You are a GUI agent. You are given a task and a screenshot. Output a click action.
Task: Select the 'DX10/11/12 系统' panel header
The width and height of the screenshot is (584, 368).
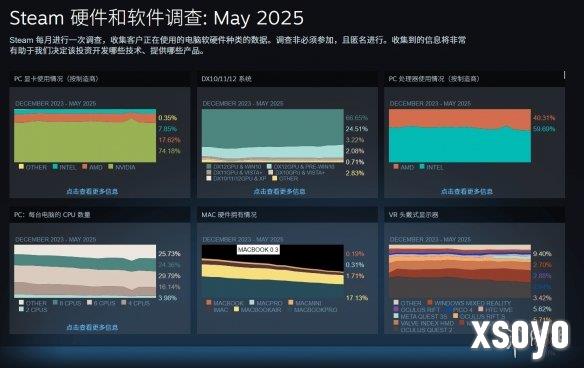(x=287, y=79)
